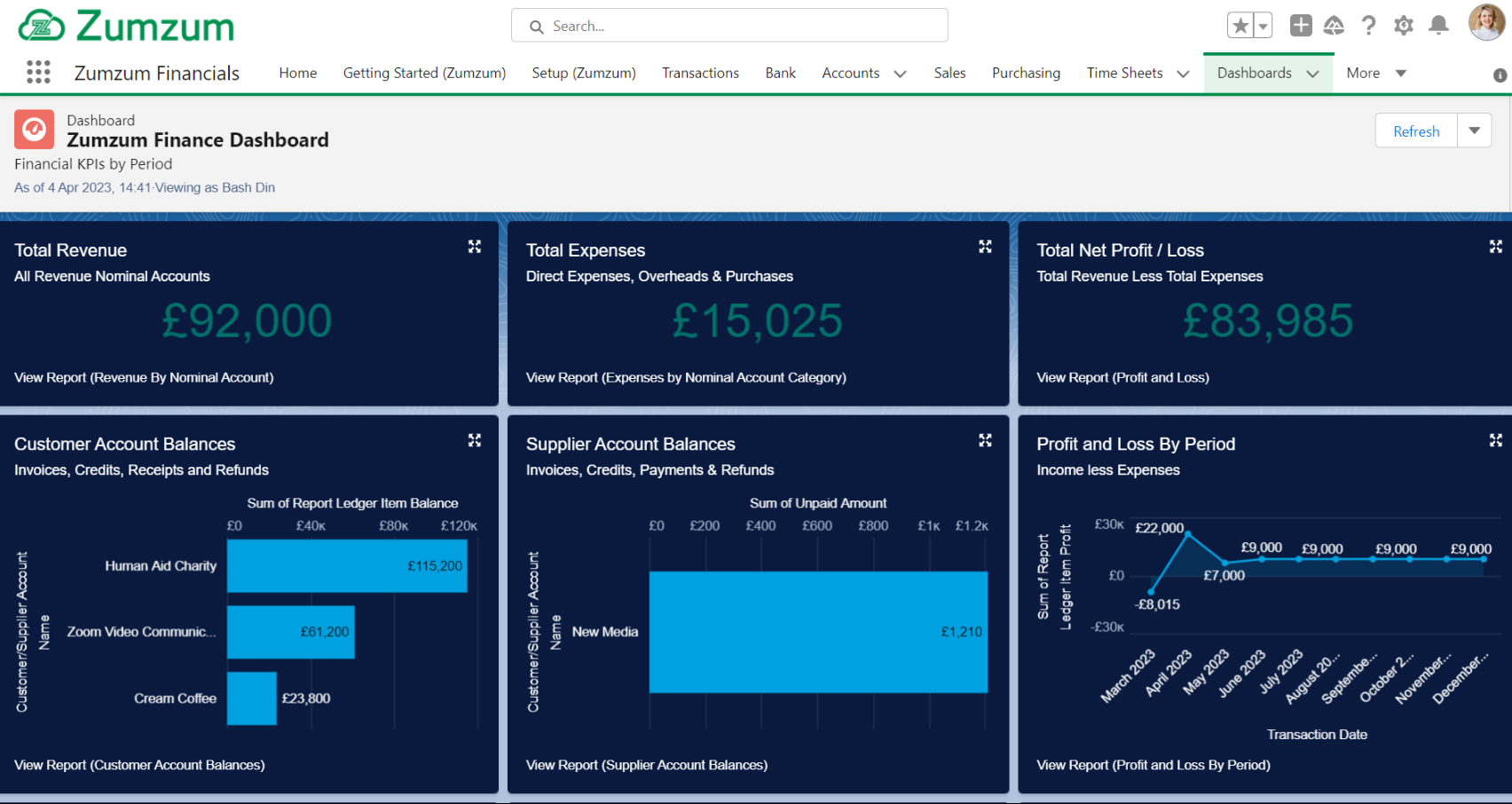
Task: Open View Report (Revenue By Nominal Account)
Action: (144, 377)
